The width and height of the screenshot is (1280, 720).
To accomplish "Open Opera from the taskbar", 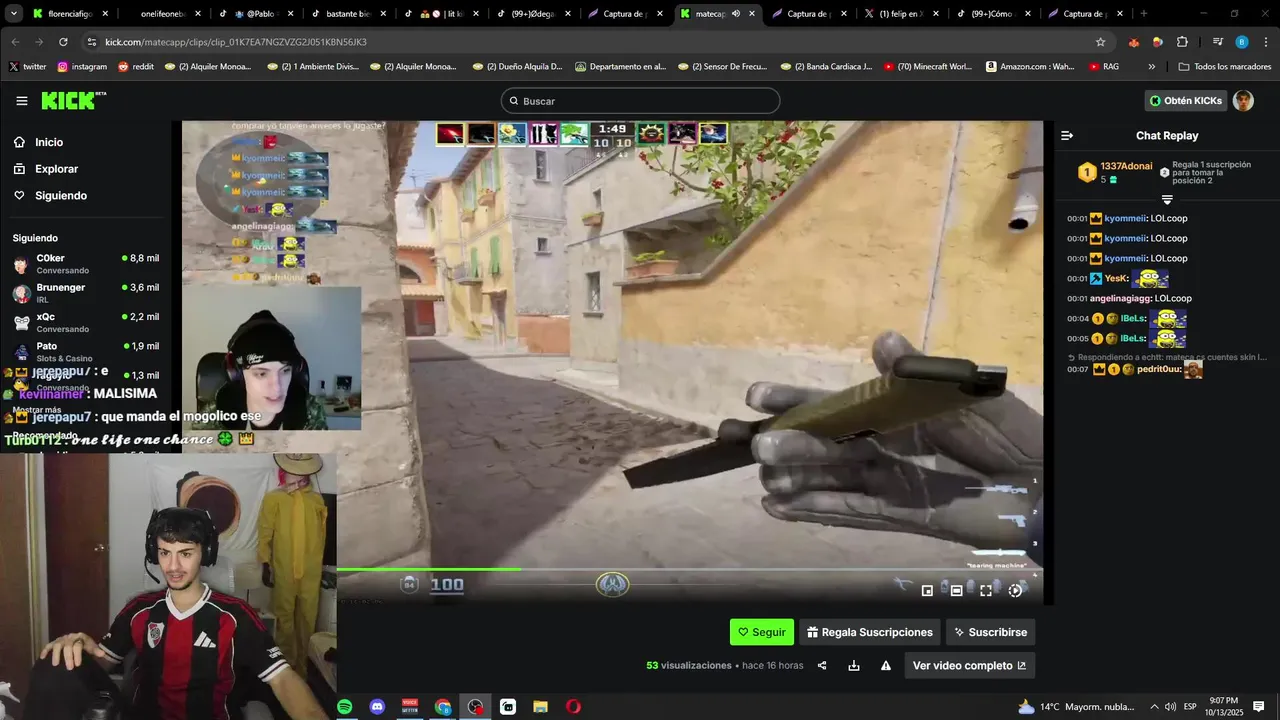I will pos(573,707).
